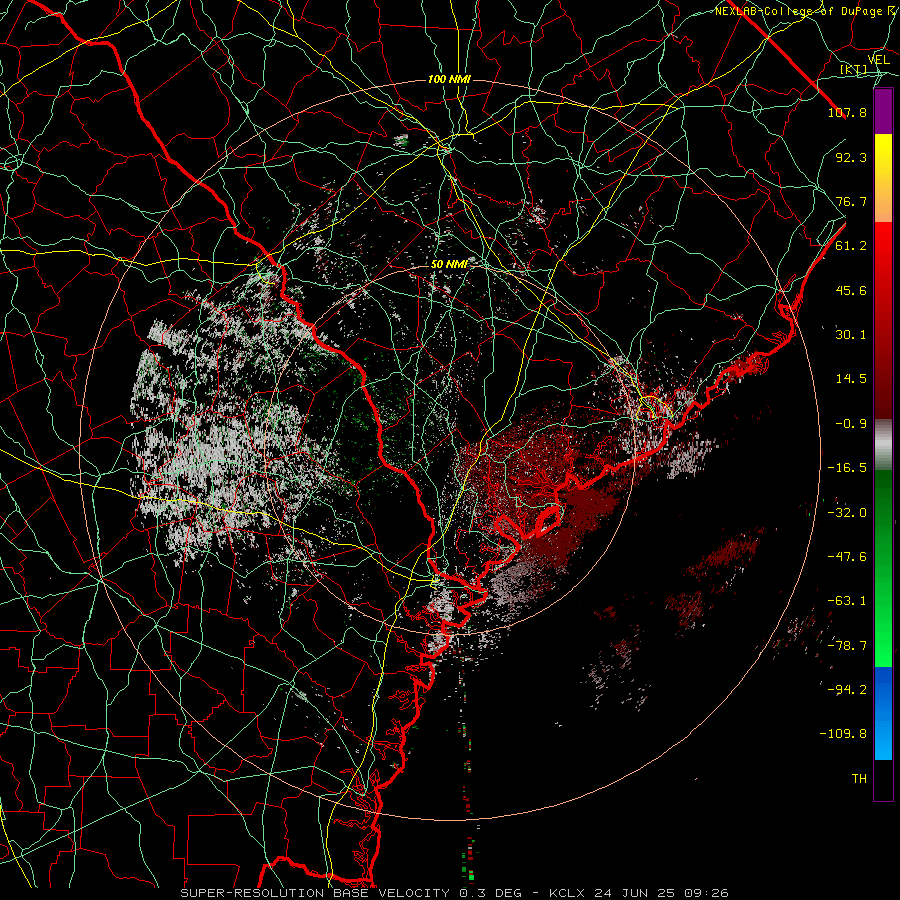Click the [KT] units label
Viewport: 900px width, 900px height.
854,69
